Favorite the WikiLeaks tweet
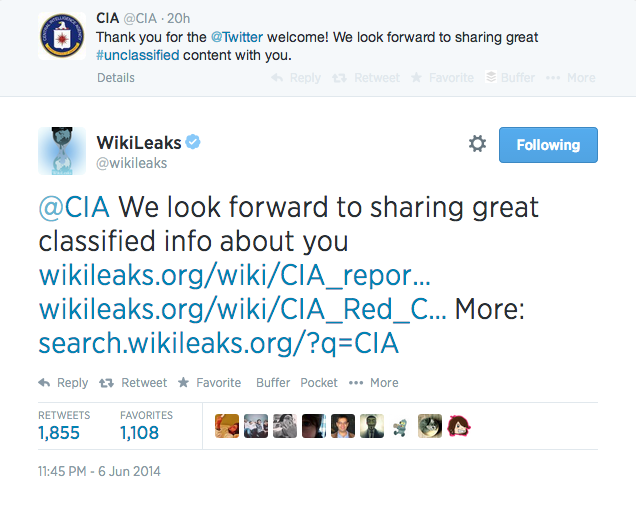636x512 pixels. click(209, 382)
